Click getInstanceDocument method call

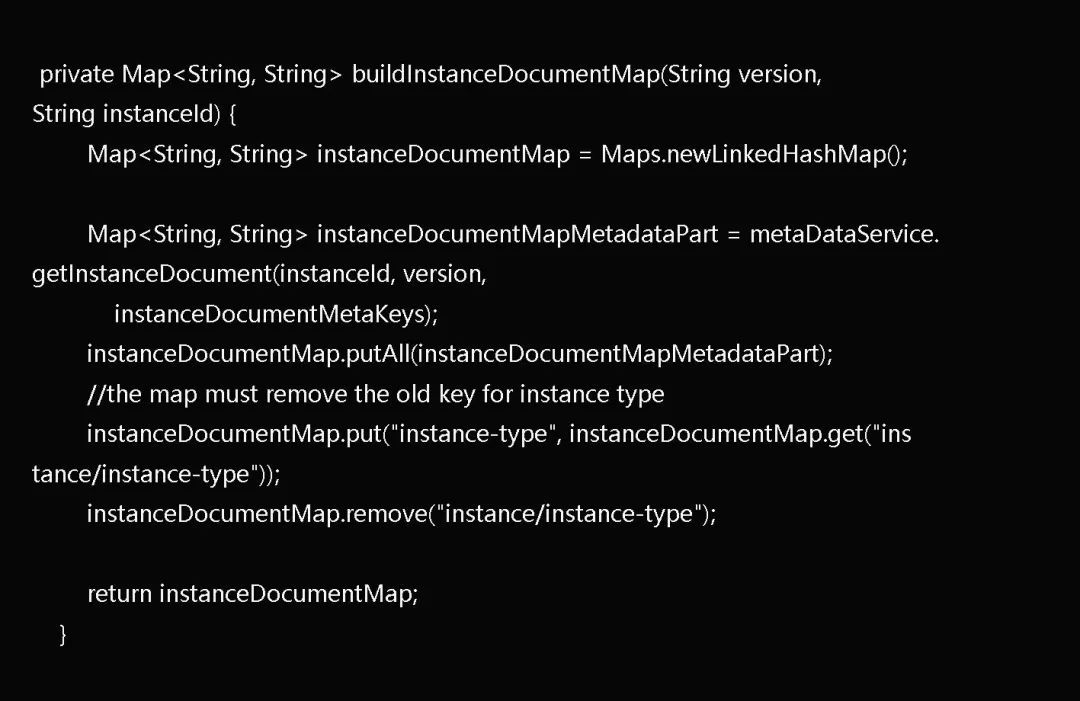point(152,274)
